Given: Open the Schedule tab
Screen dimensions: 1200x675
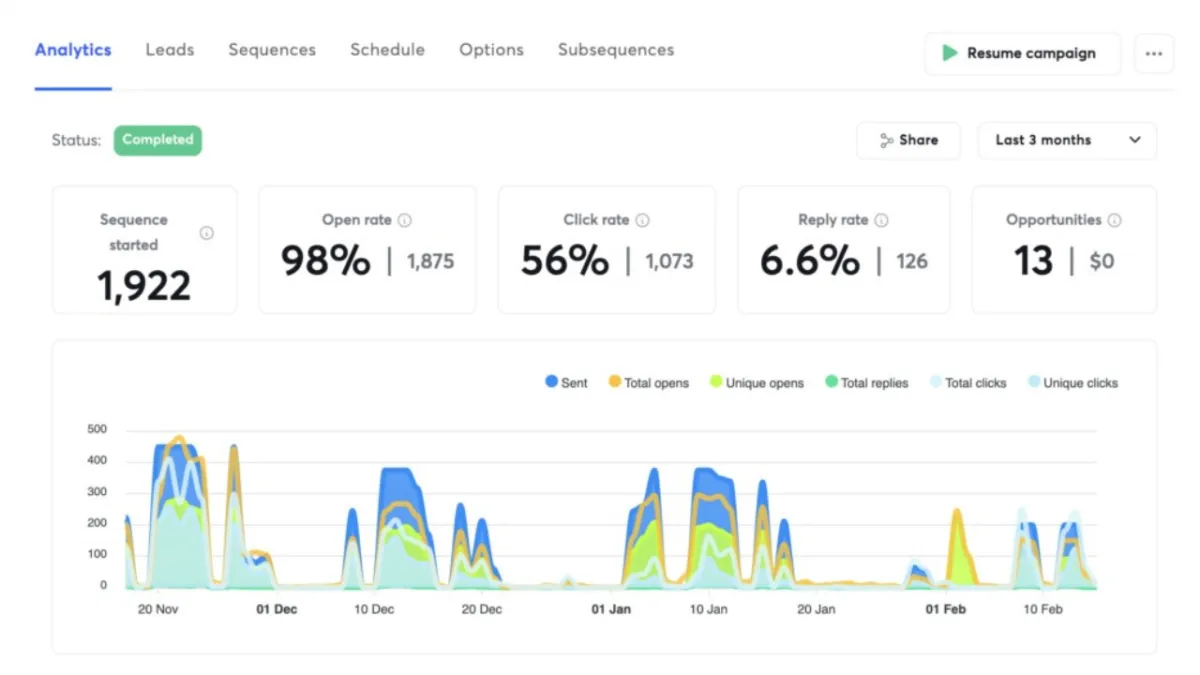Looking at the screenshot, I should coord(387,50).
